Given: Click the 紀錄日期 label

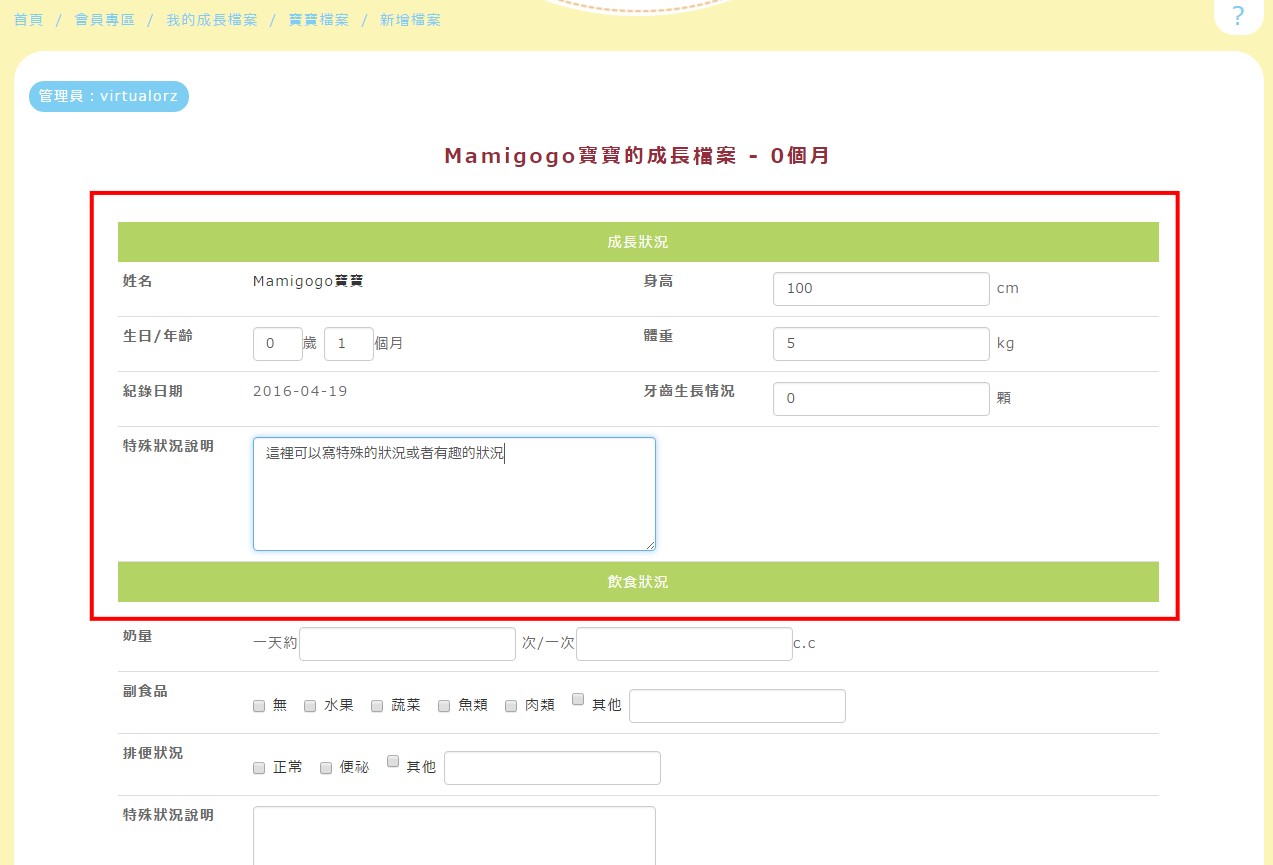Looking at the screenshot, I should pyautogui.click(x=153, y=391).
